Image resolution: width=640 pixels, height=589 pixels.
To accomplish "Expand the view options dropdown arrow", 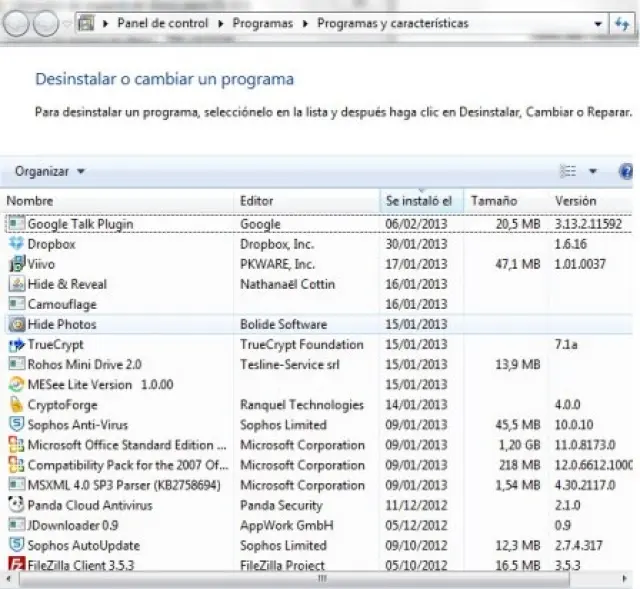I will coord(592,172).
